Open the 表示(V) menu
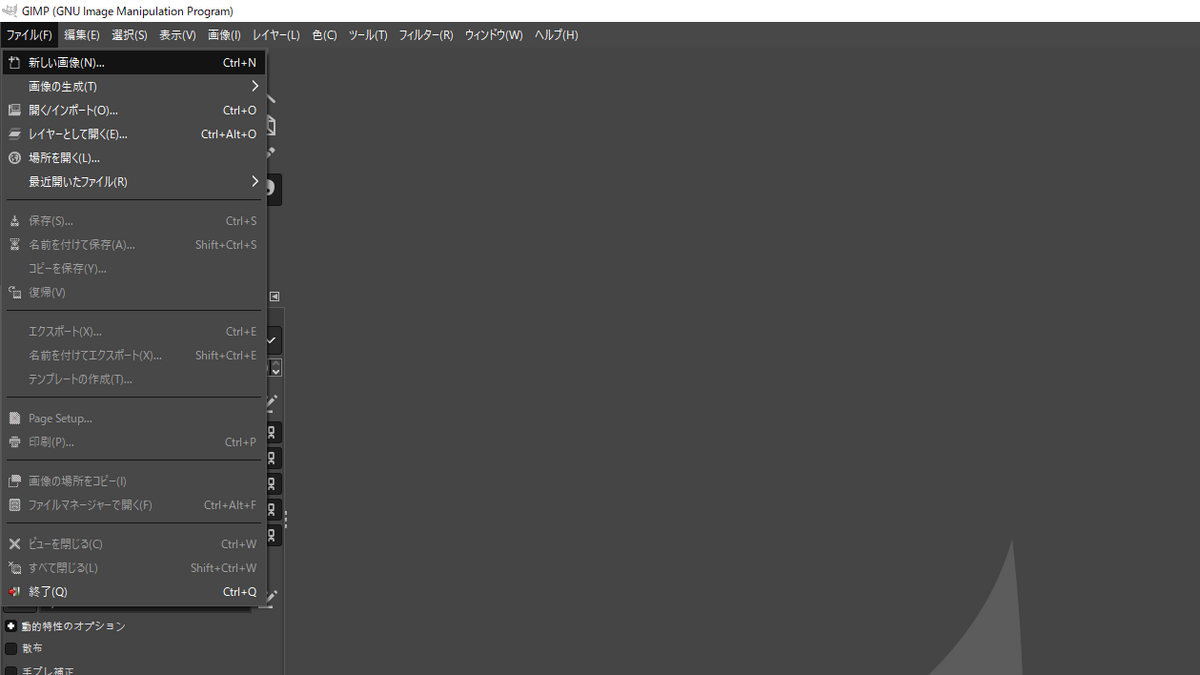The height and width of the screenshot is (675, 1200). pyautogui.click(x=177, y=35)
